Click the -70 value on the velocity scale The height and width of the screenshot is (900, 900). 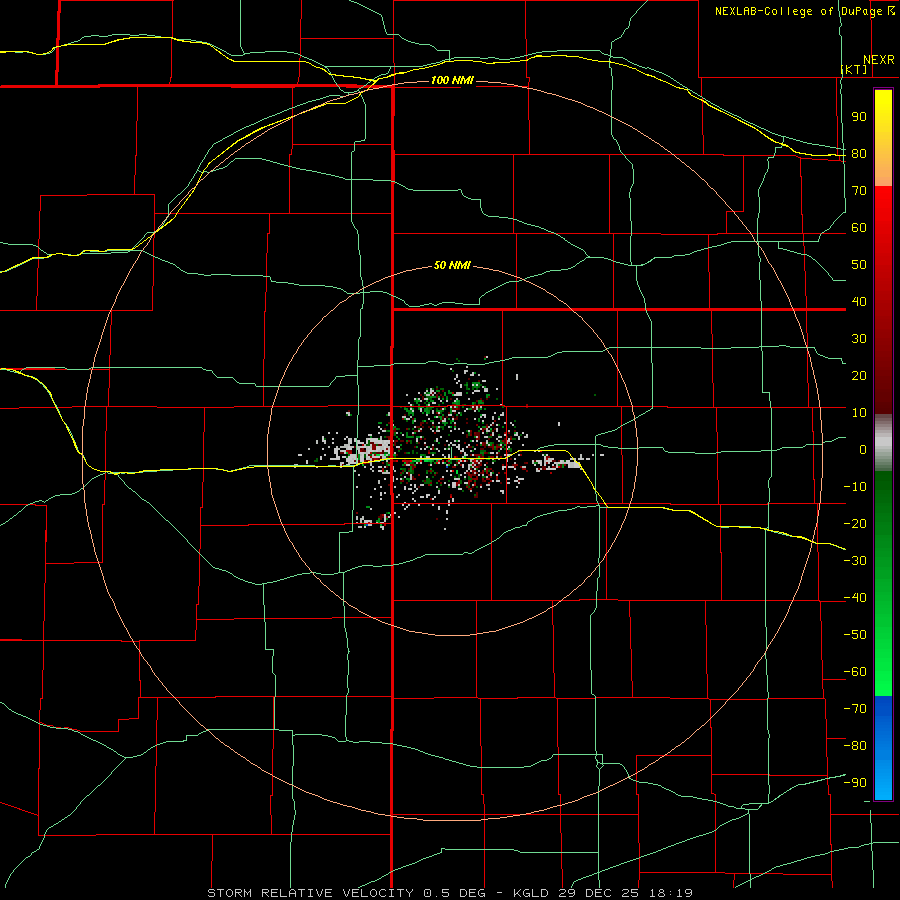[855, 708]
